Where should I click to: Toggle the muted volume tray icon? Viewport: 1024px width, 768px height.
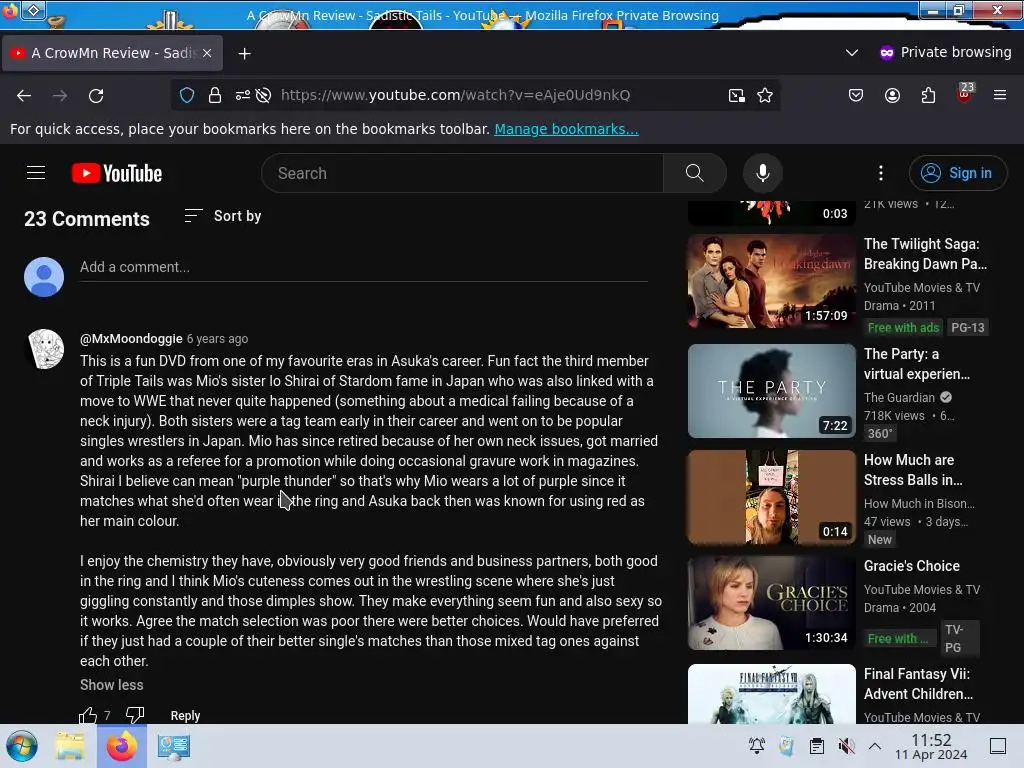pyautogui.click(x=846, y=746)
